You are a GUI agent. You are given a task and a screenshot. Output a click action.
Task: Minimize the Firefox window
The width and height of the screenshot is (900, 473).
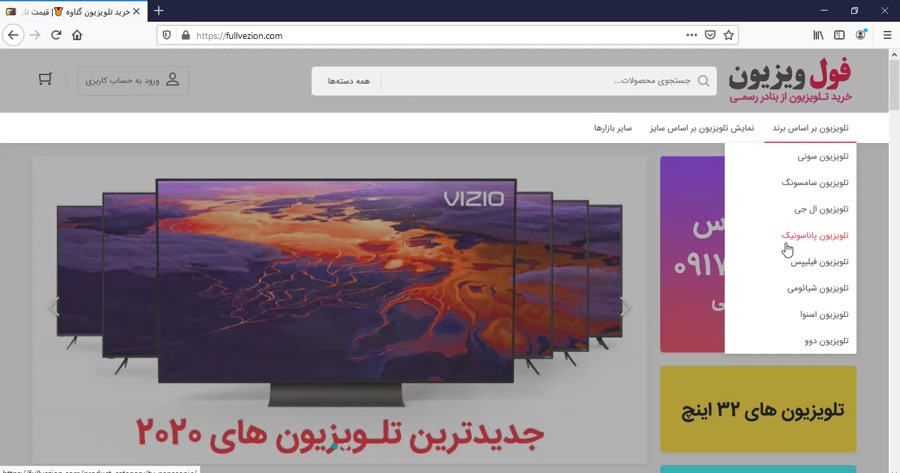[824, 11]
